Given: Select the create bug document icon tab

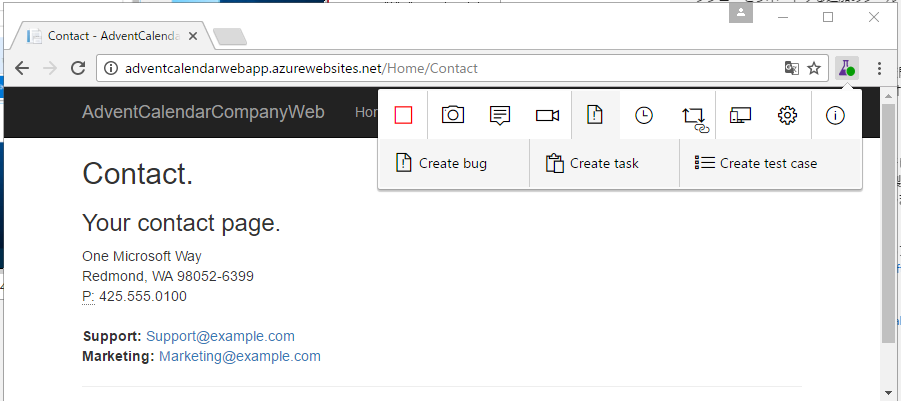Looking at the screenshot, I should [595, 115].
